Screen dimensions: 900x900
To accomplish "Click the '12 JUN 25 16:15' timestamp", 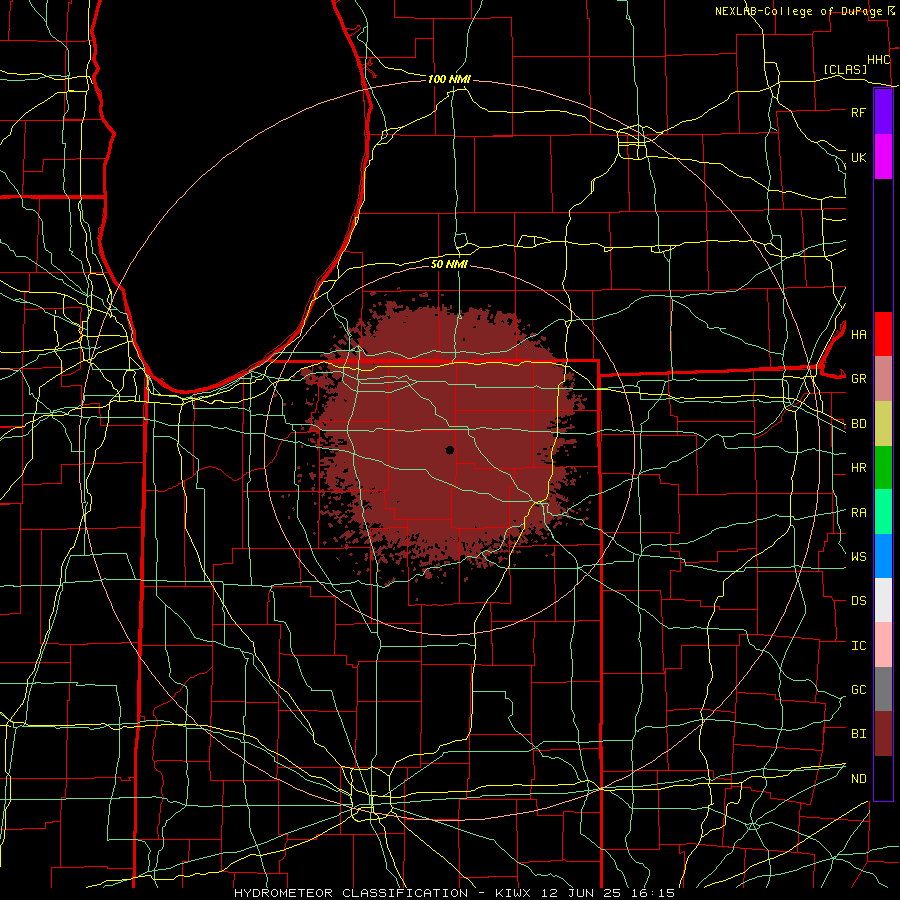I will coord(609,893).
